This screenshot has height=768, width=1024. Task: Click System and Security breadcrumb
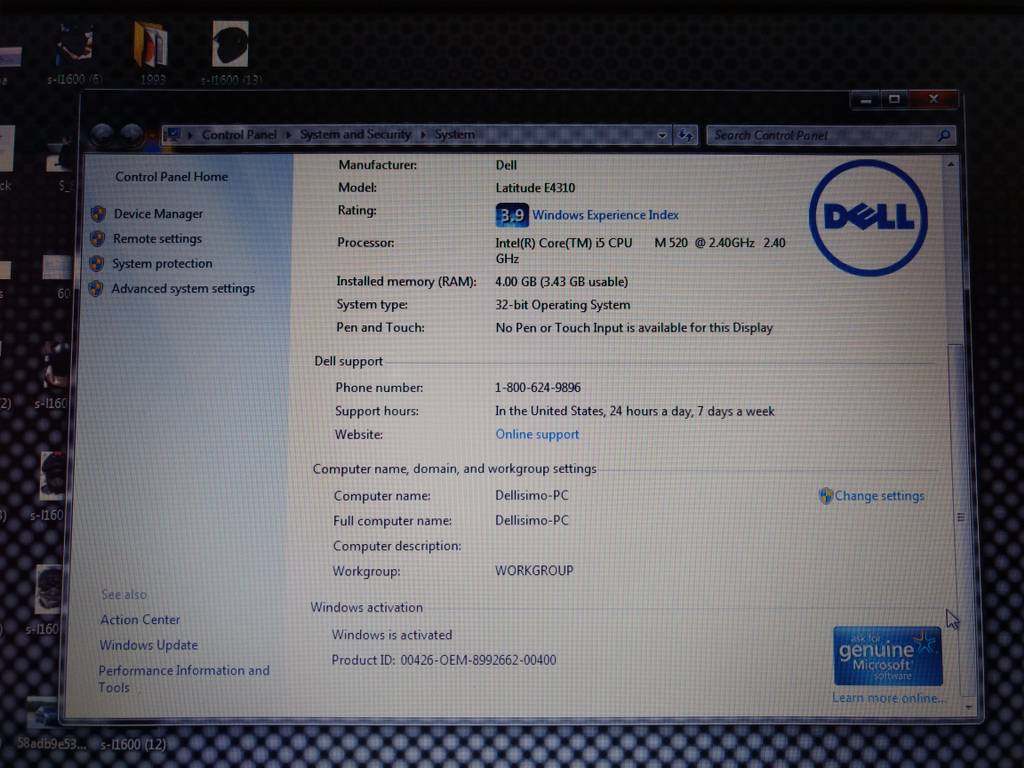pos(355,135)
